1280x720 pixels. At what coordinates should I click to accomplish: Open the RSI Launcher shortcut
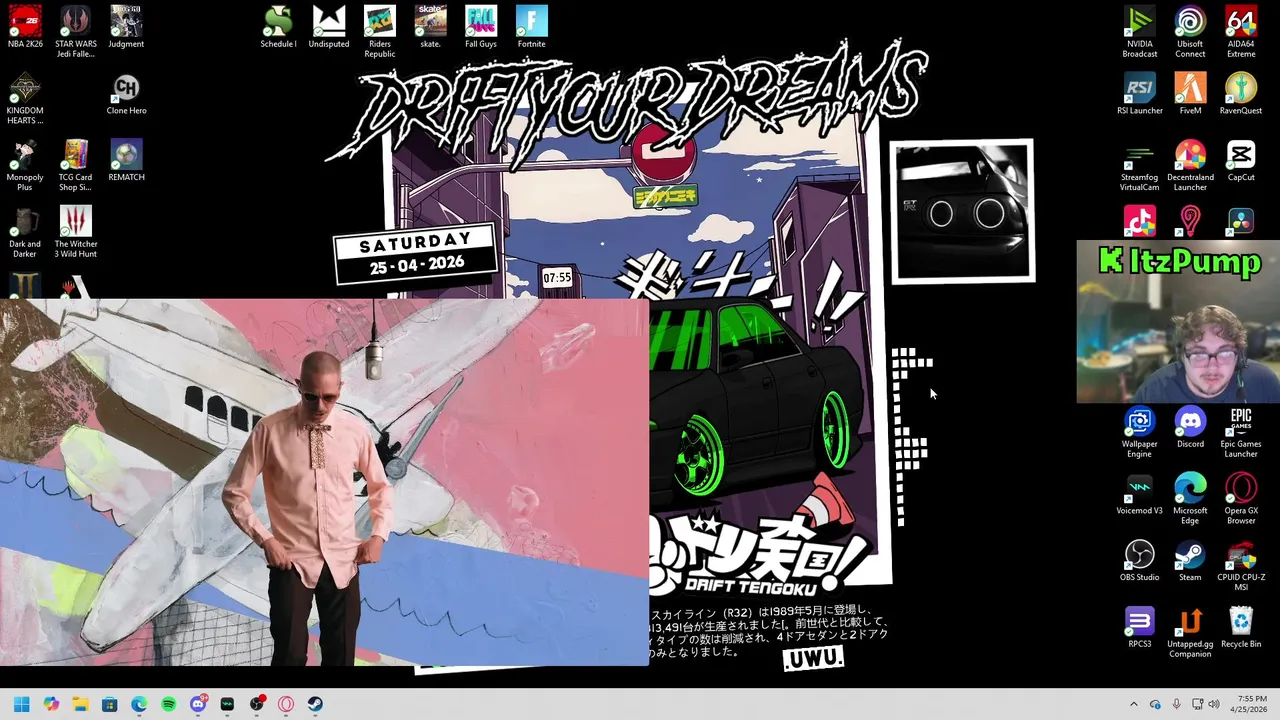[x=1139, y=94]
